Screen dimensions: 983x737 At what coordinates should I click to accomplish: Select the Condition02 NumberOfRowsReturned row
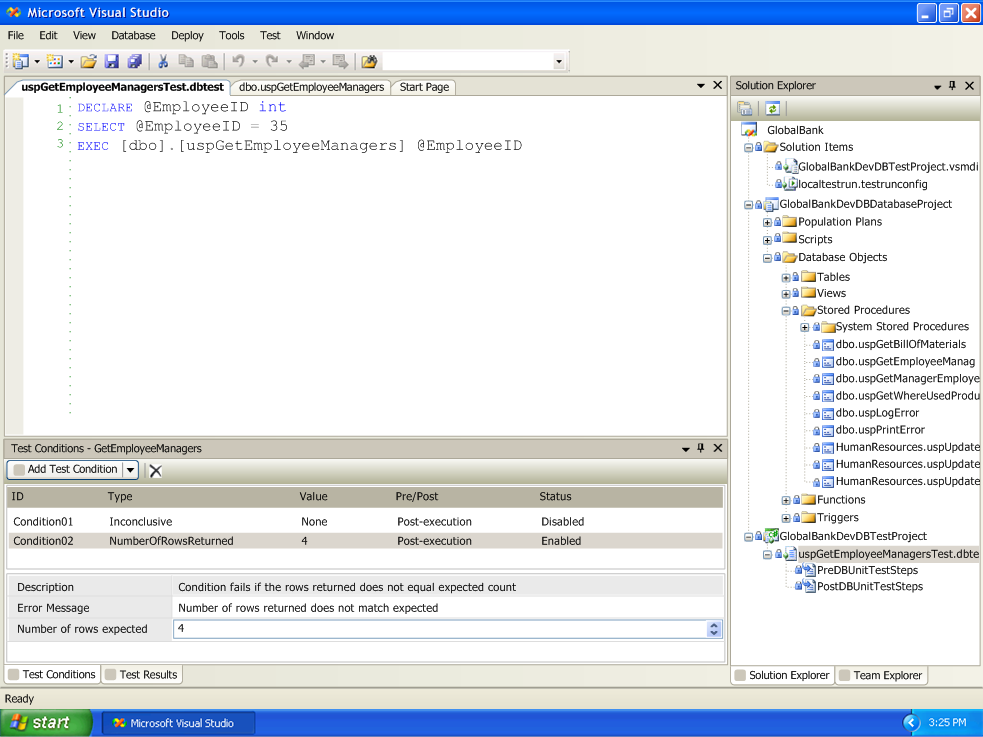click(x=365, y=541)
